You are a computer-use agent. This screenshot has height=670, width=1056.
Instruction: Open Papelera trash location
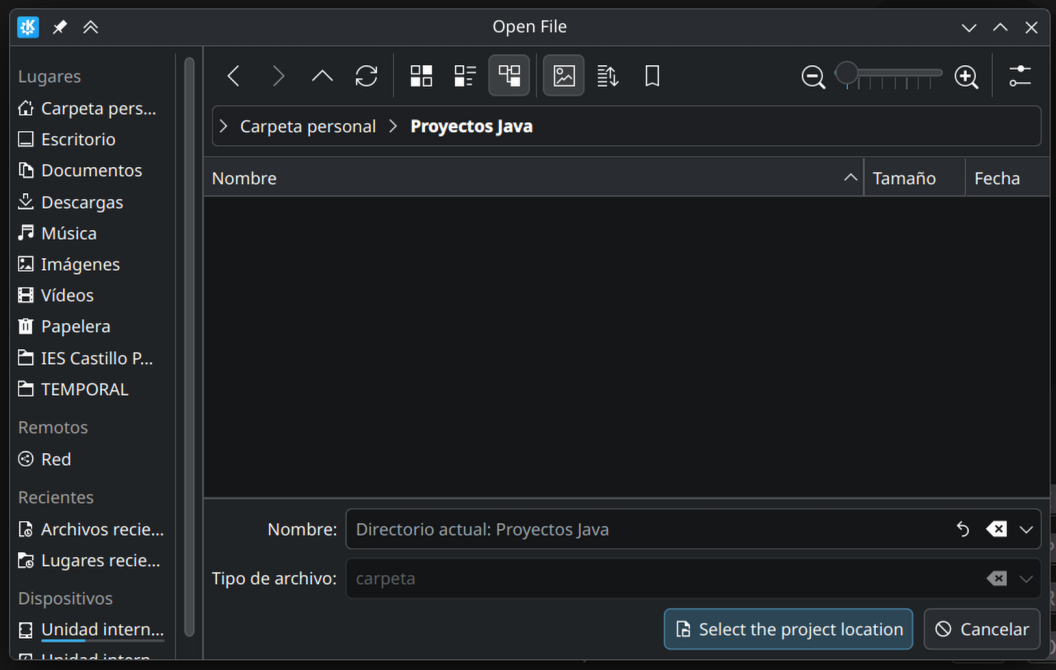coord(92,326)
